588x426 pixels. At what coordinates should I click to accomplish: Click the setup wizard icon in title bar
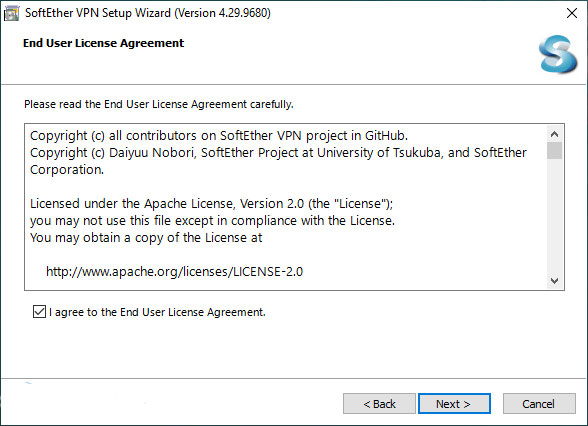[11, 14]
